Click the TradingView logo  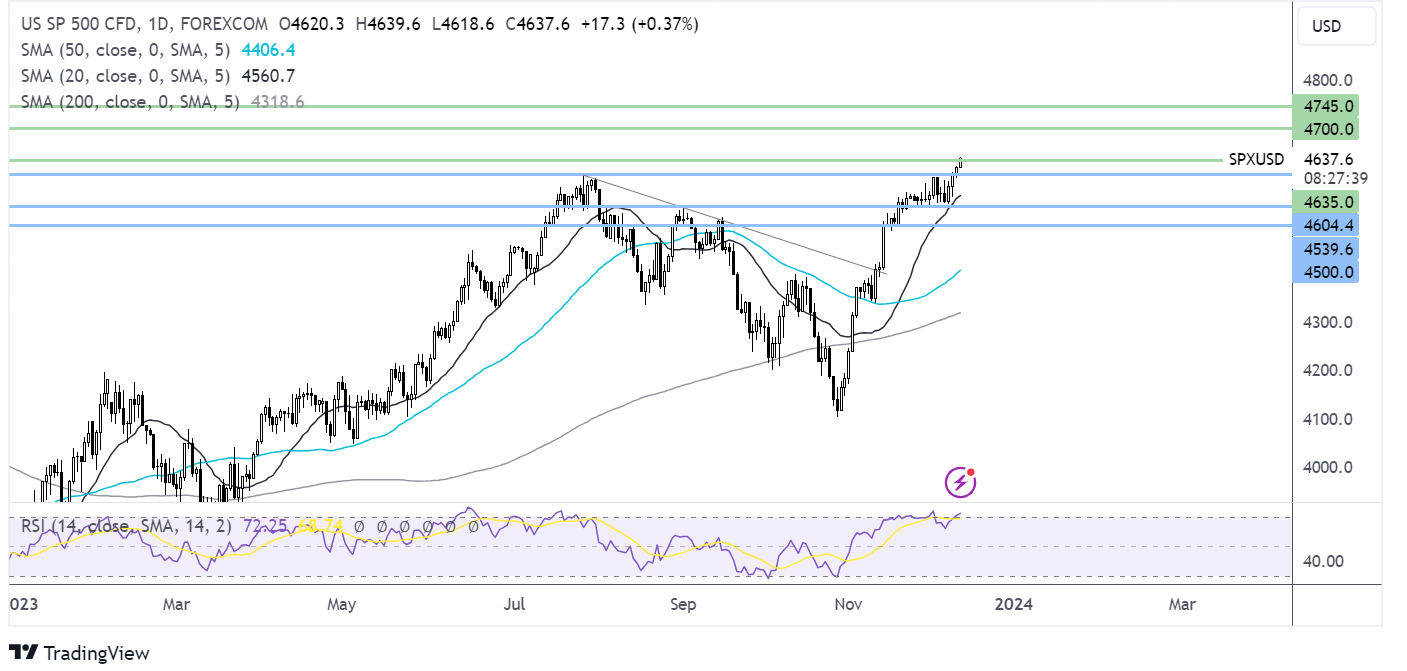[x=79, y=653]
